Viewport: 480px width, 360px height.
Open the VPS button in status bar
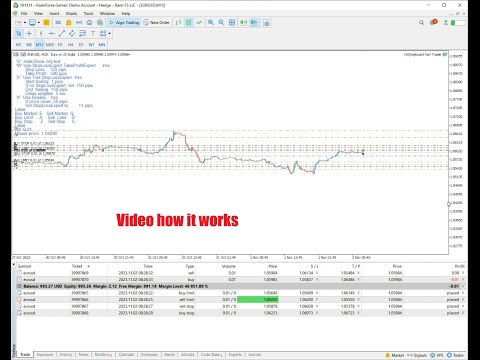437,355
